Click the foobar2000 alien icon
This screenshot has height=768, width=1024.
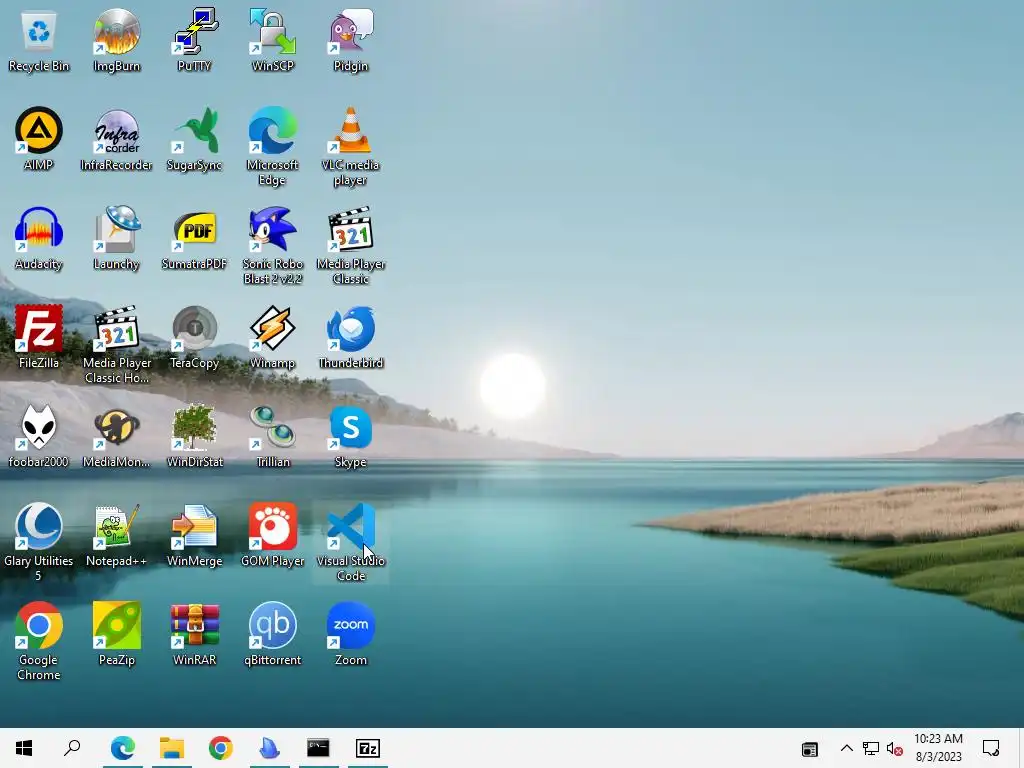(x=39, y=436)
